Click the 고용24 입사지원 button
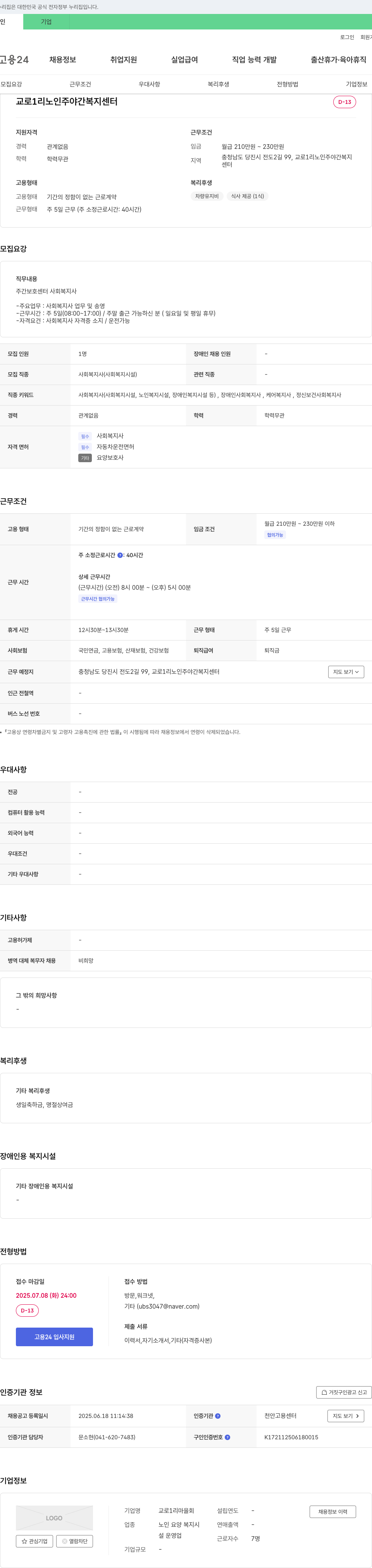The height and width of the screenshot is (1568, 372). coord(54,1337)
